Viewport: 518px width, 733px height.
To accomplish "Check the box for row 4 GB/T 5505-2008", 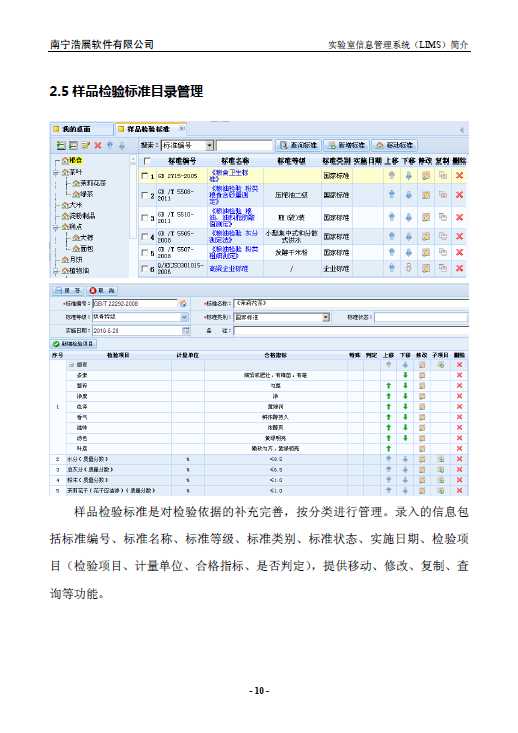I will (x=144, y=237).
